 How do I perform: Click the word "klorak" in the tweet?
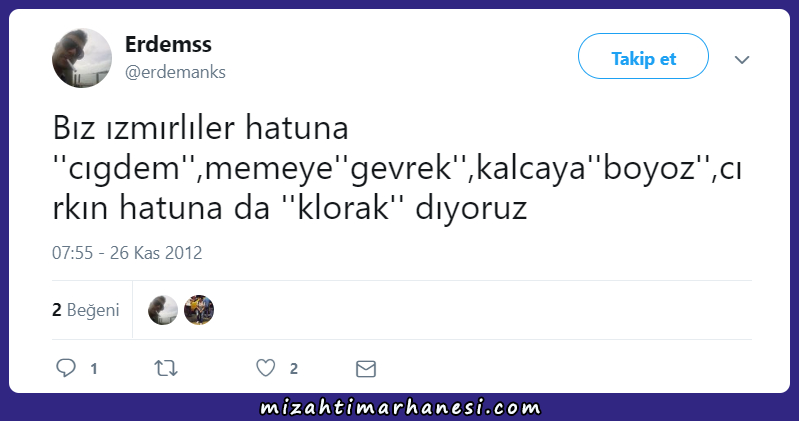[x=342, y=207]
